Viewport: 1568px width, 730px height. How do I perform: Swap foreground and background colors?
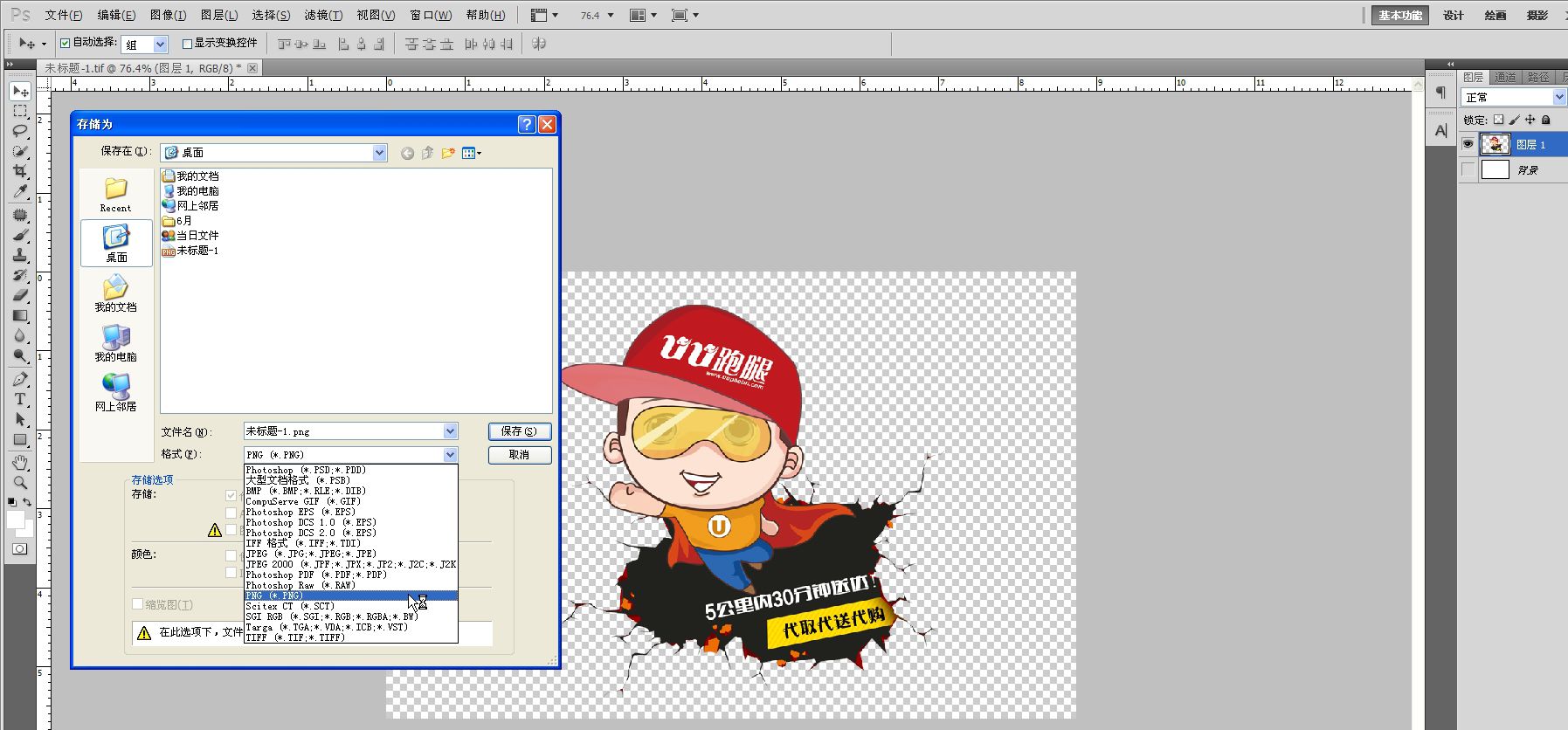point(27,502)
